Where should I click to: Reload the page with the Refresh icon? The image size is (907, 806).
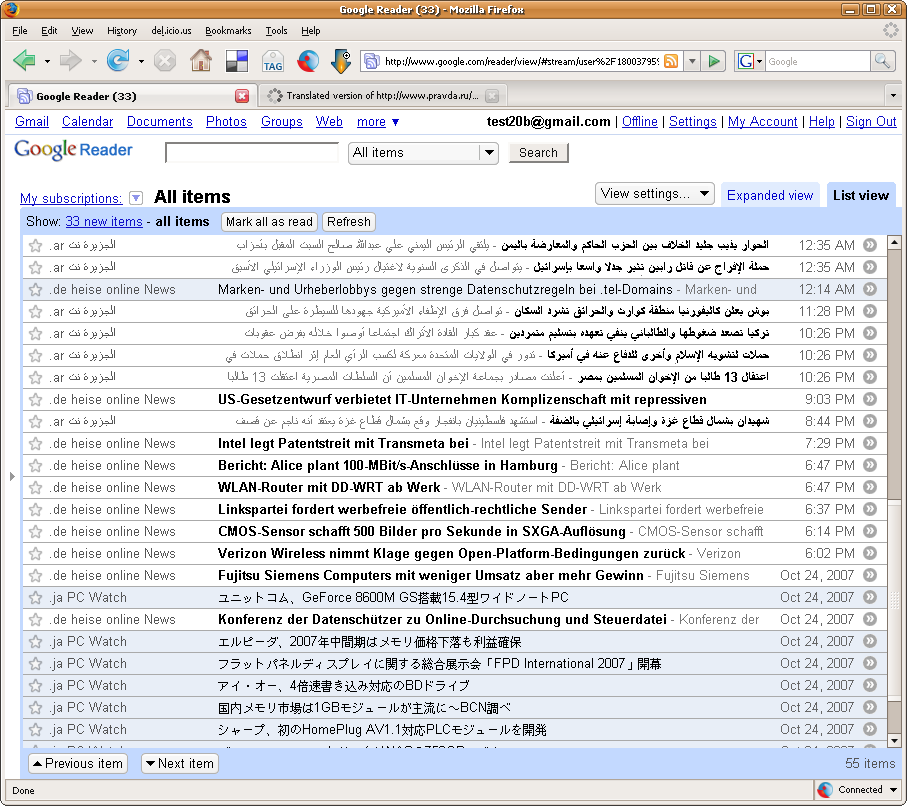tap(118, 60)
